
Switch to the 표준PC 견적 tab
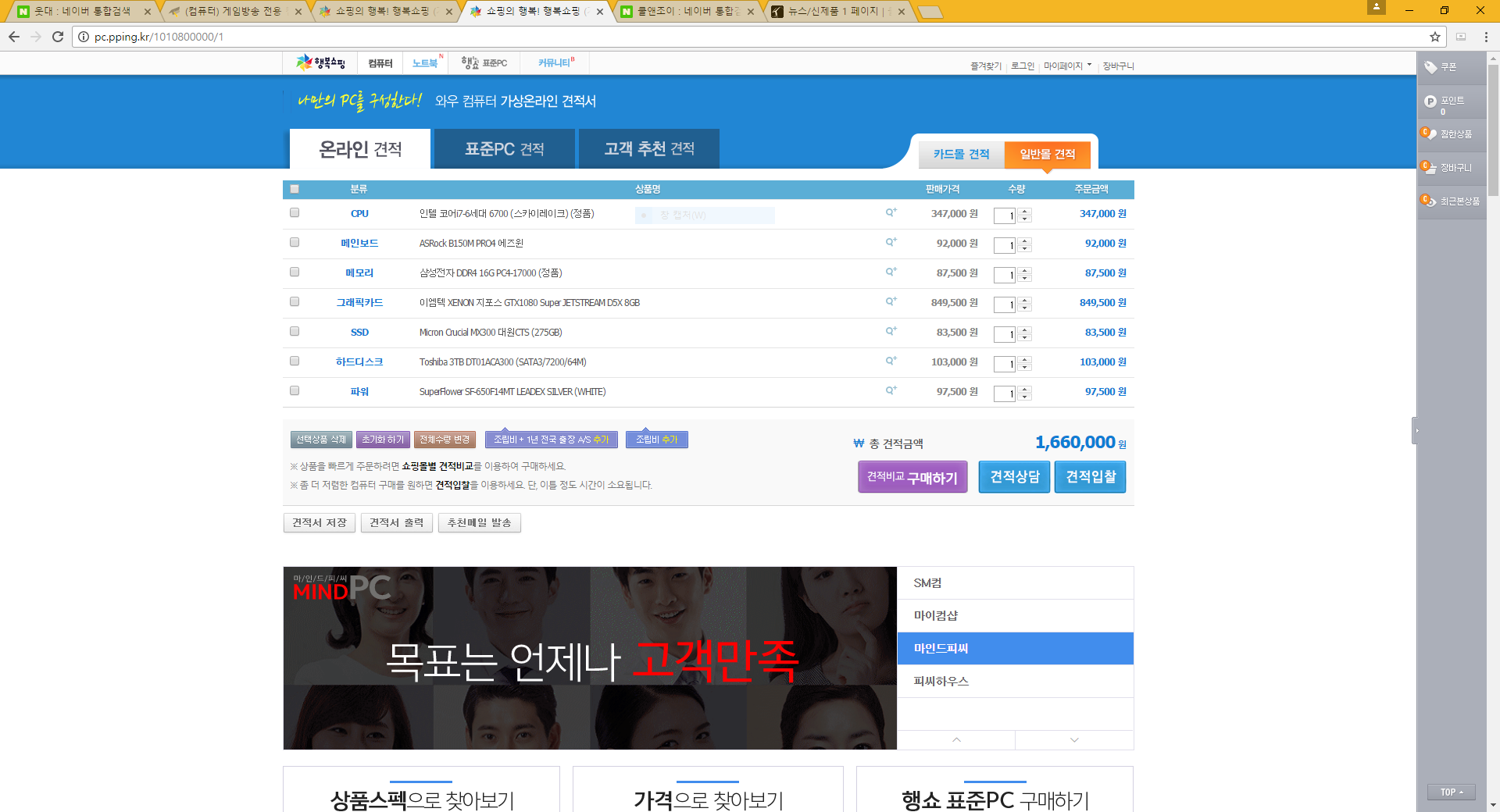[x=505, y=149]
